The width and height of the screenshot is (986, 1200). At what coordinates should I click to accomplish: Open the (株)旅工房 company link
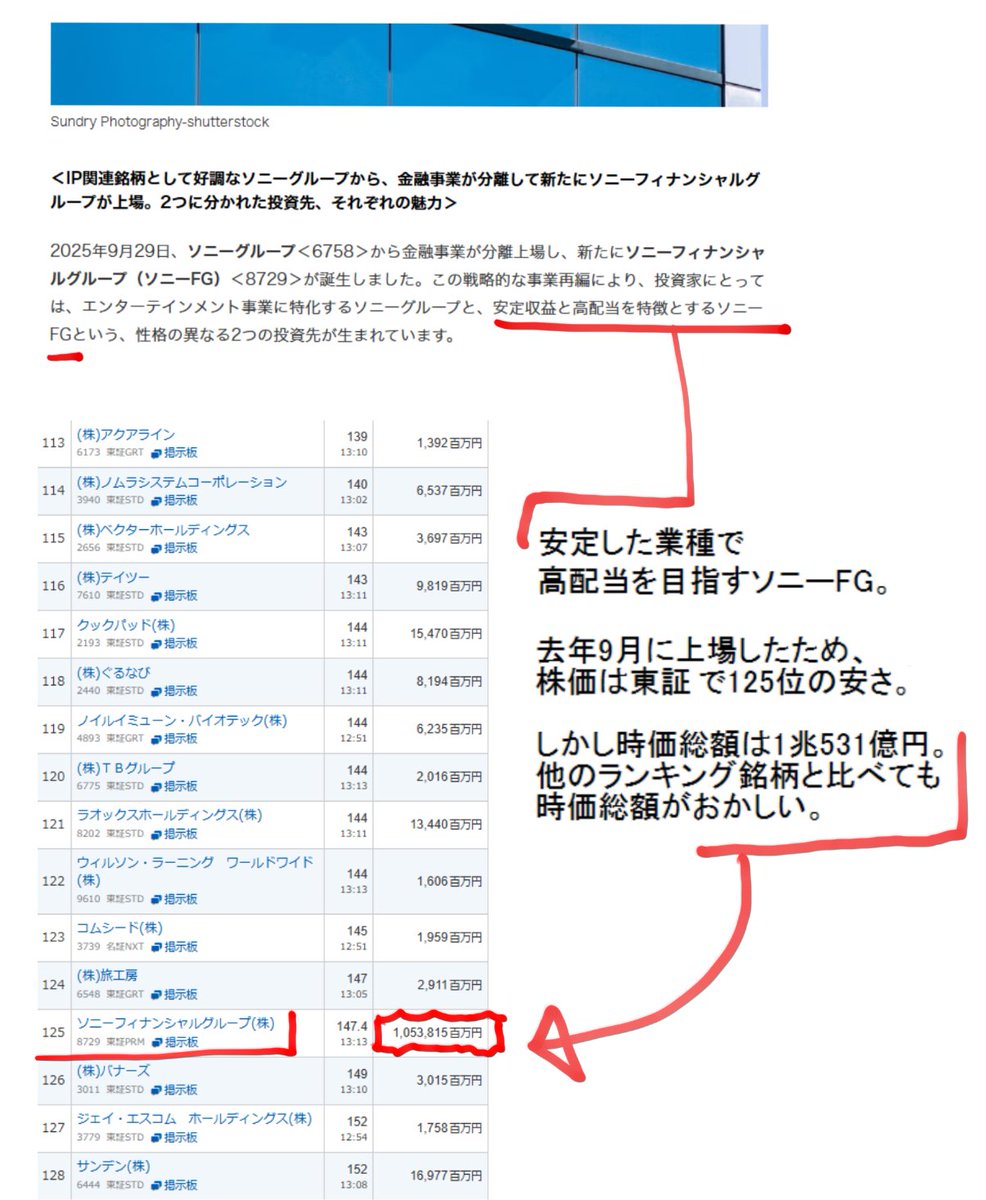click(x=107, y=976)
